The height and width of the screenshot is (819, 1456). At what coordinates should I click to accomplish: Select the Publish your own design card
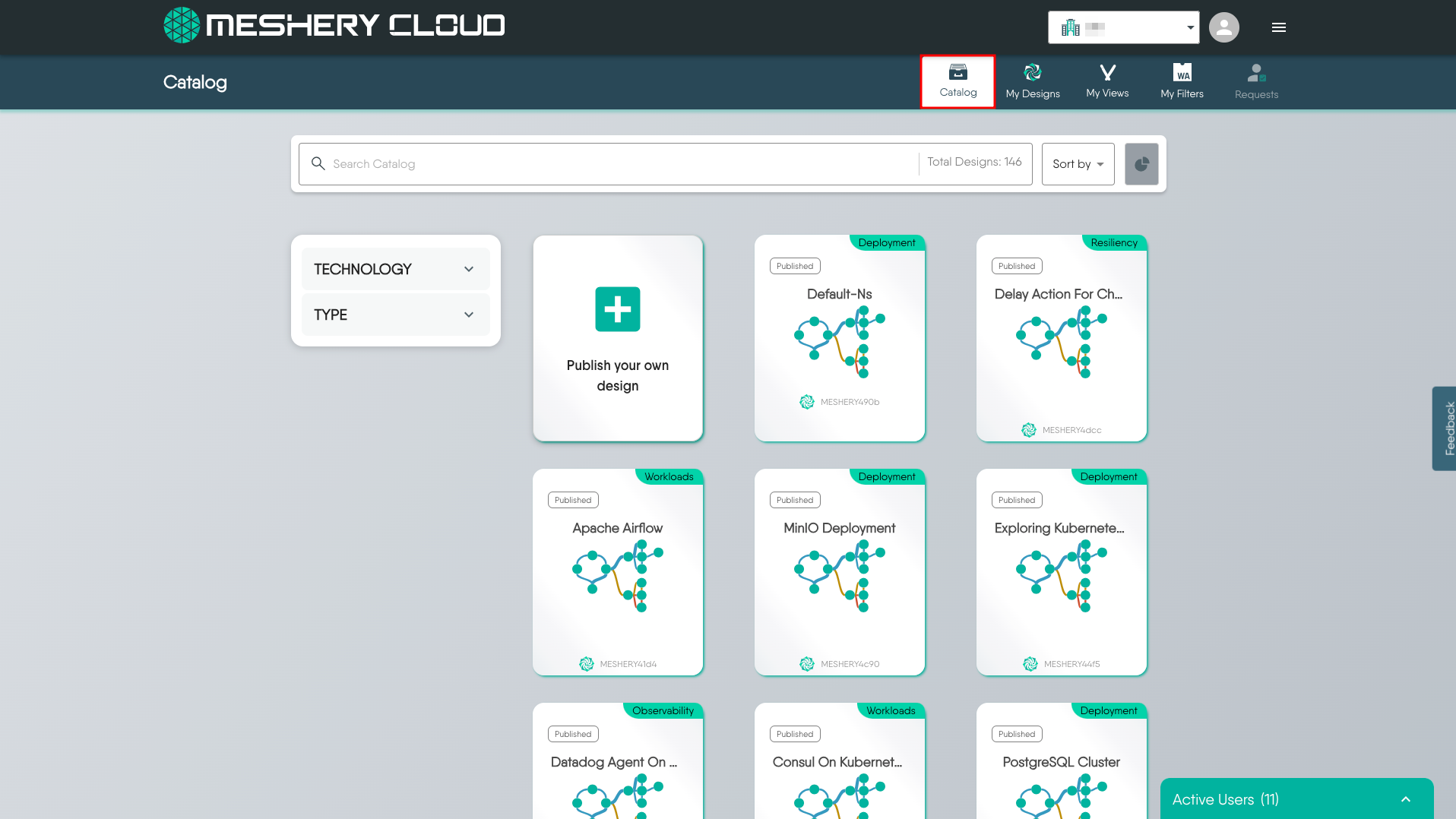(617, 375)
